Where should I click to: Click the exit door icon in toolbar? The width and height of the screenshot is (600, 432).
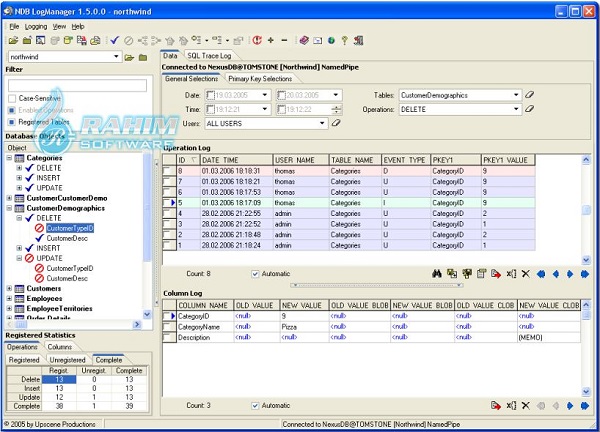(359, 40)
